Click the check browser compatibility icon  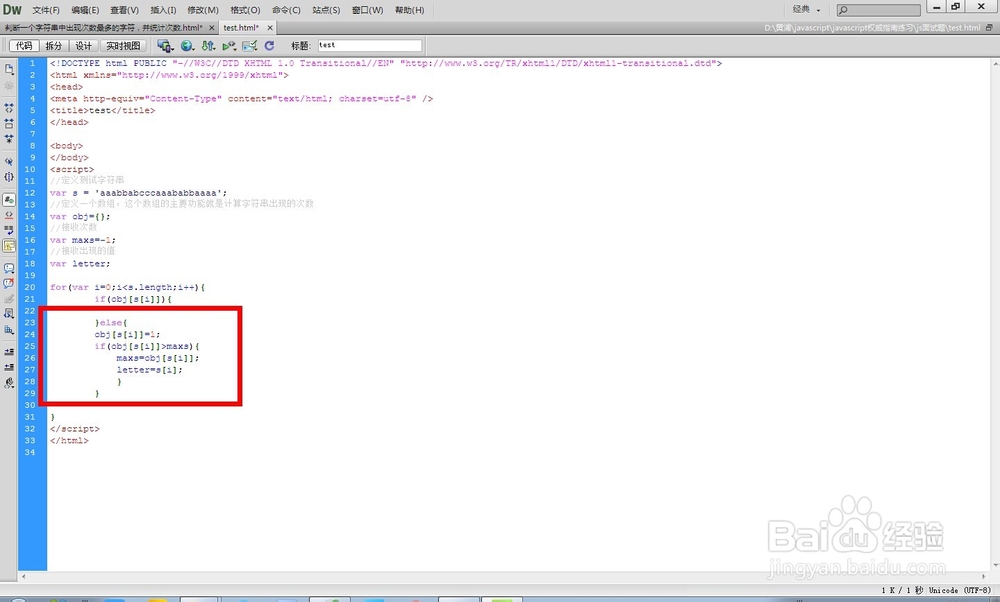pyautogui.click(x=249, y=46)
